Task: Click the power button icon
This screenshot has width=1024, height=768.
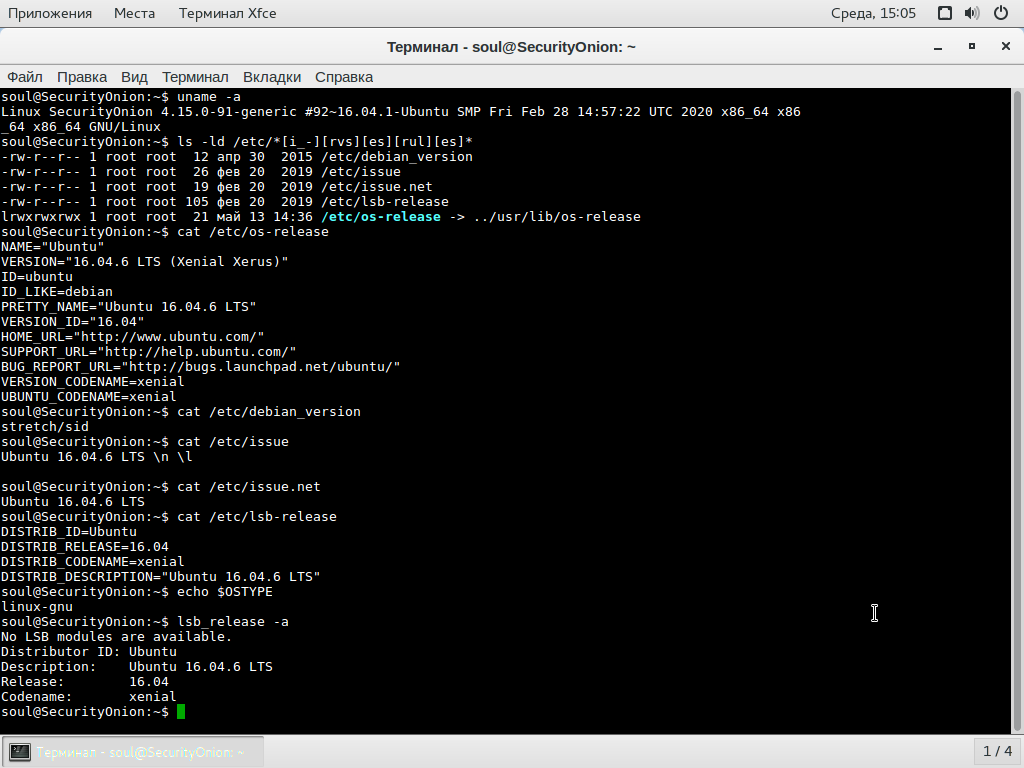Action: pos(1000,13)
